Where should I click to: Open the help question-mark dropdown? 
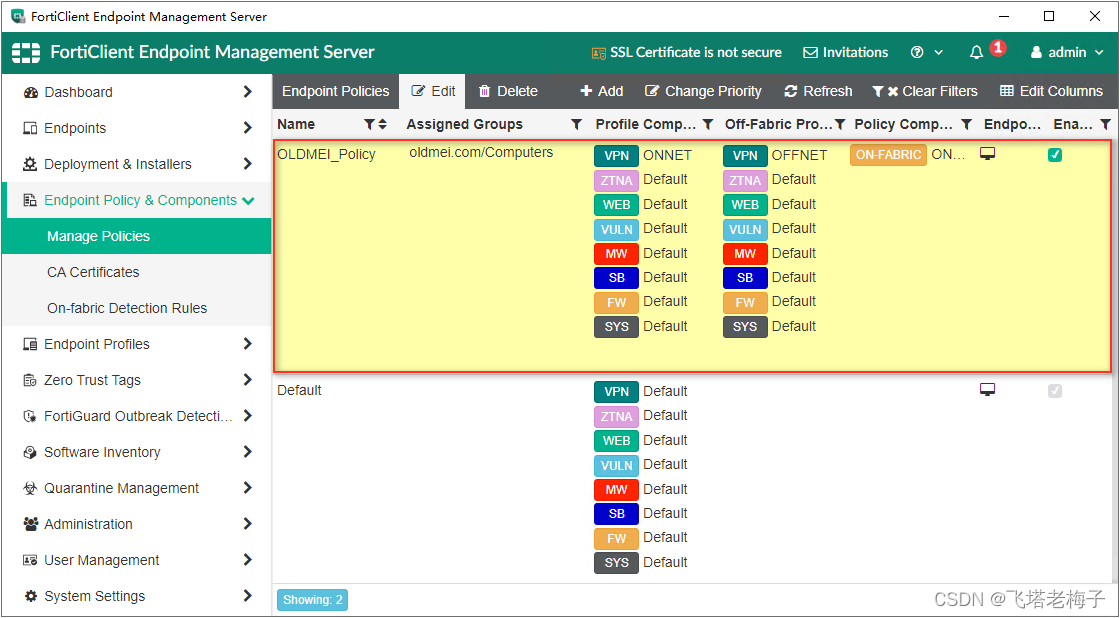927,52
